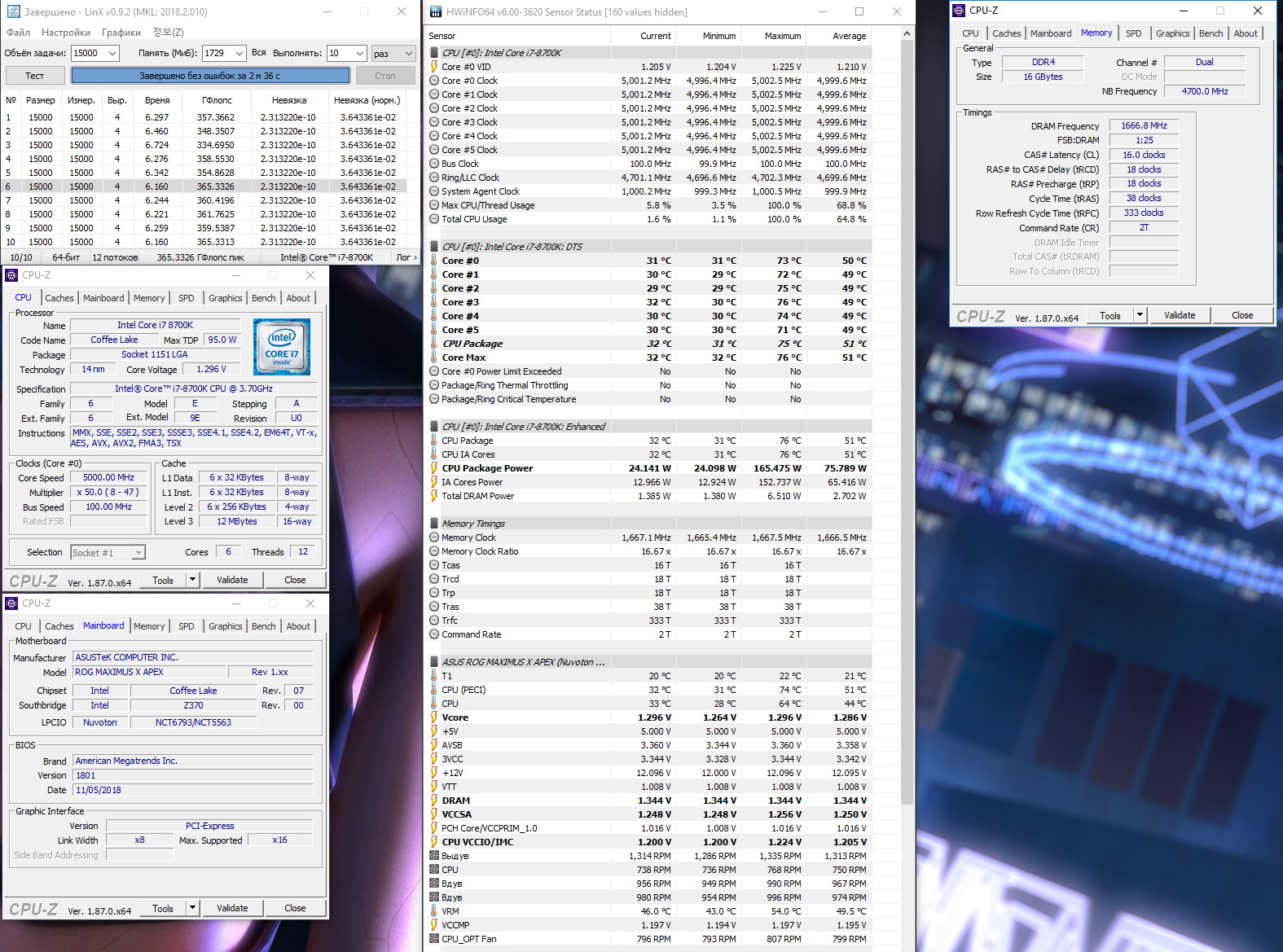Click the lightning icon beside +12V
This screenshot has height=952, width=1283.
click(434, 773)
